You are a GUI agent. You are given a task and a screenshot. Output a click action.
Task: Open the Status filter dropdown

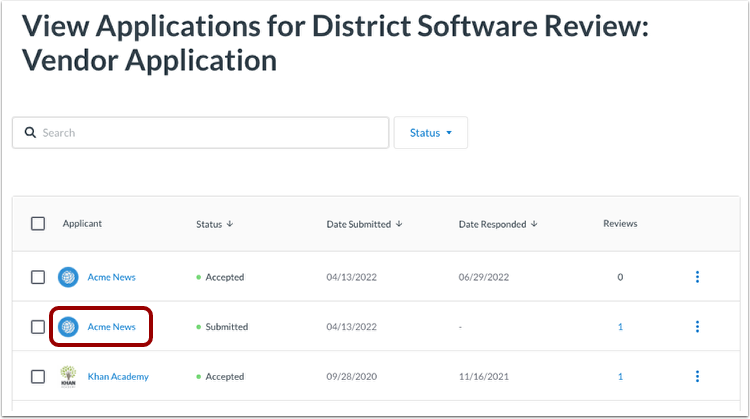[430, 132]
